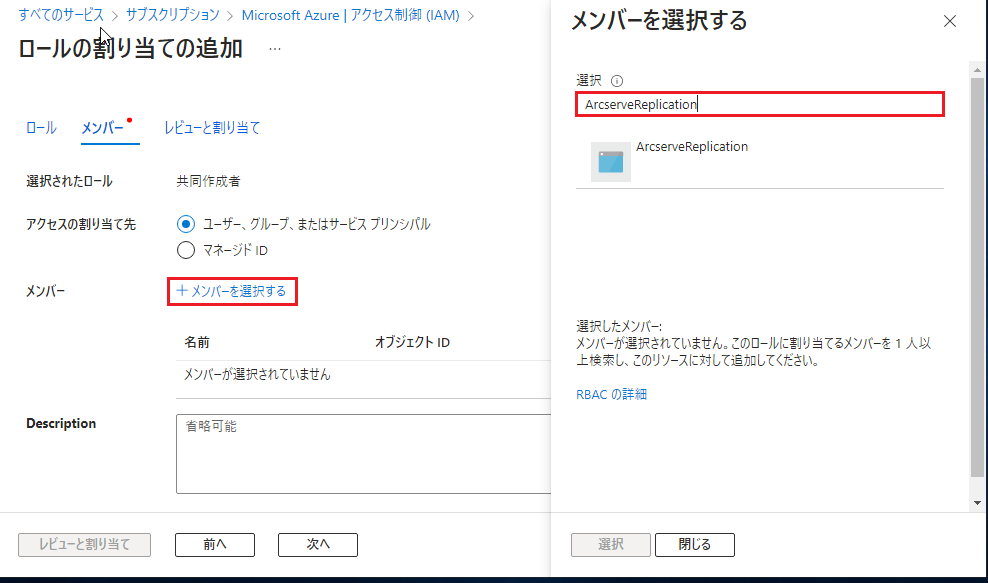Close the メンバーを選択する panel with X

950,21
